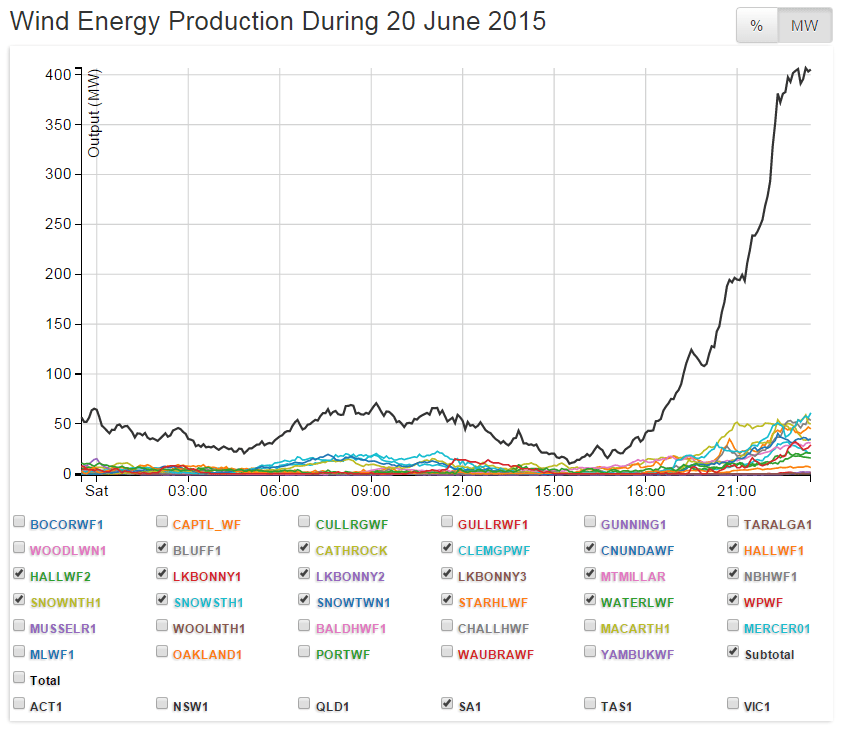Uncheck the WPWF wind farm checkbox
Image resolution: width=844 pixels, height=729 pixels.
point(735,600)
